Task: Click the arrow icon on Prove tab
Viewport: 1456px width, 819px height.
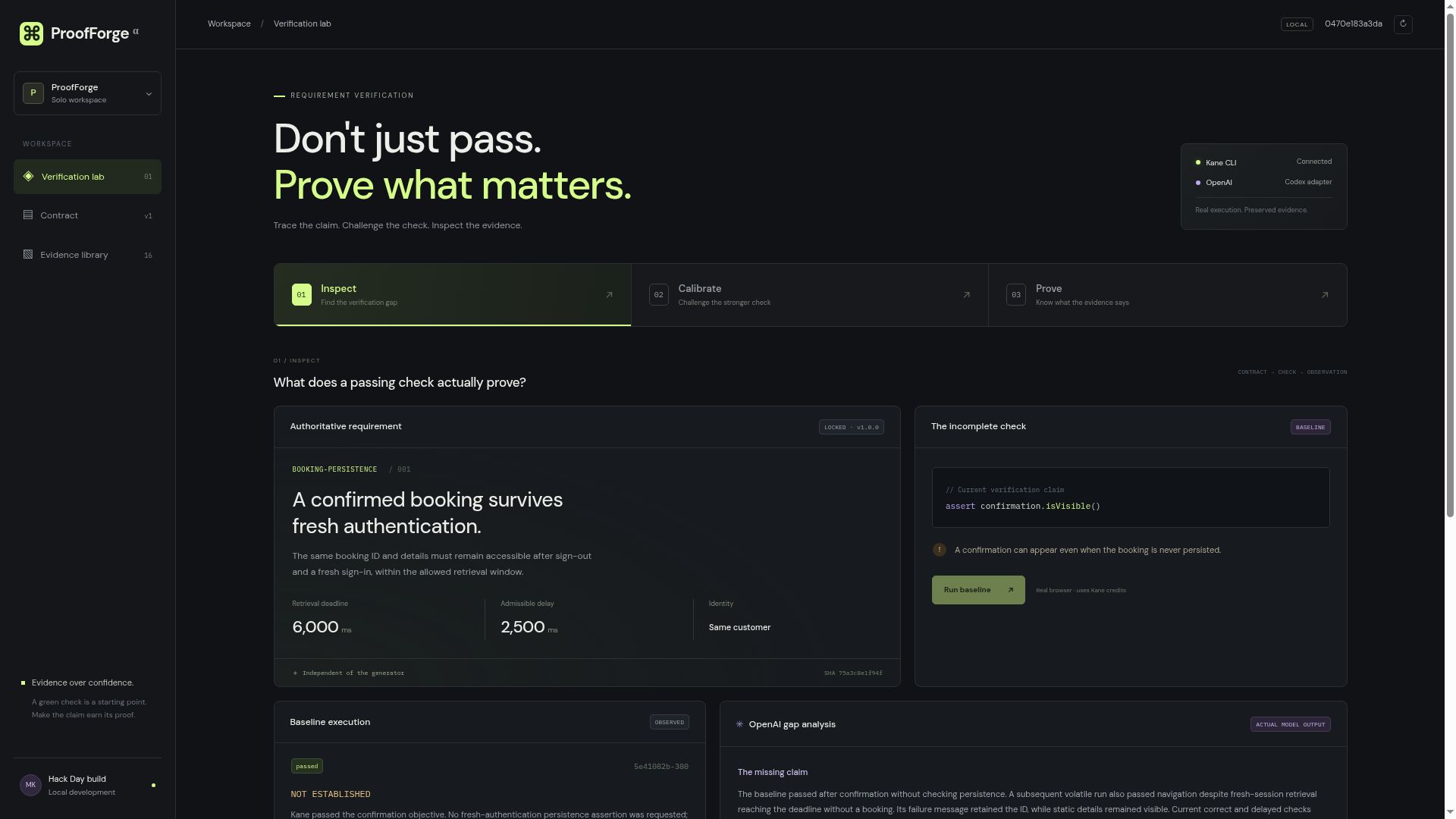Action: [1325, 295]
